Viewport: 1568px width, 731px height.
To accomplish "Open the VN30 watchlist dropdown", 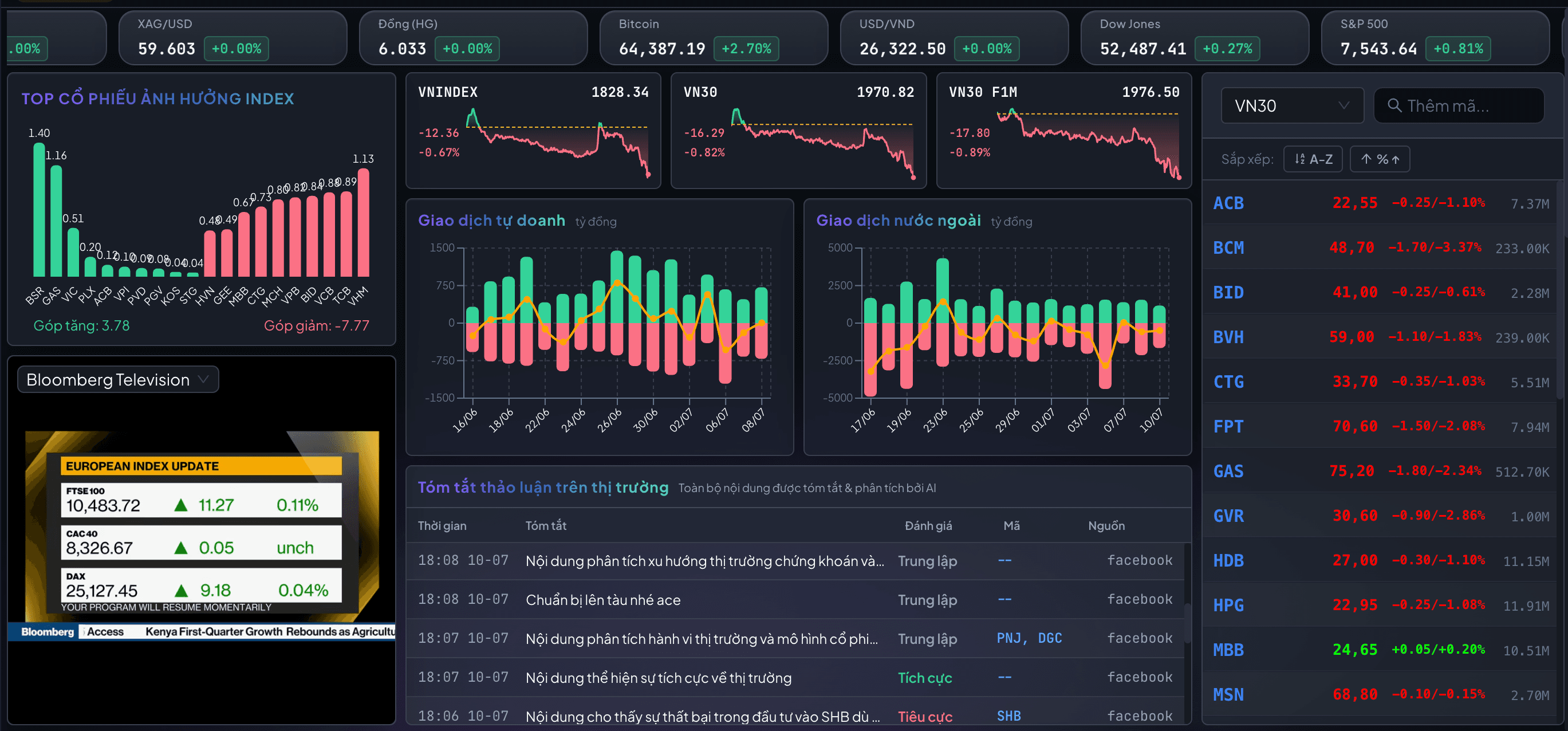I will (1291, 106).
